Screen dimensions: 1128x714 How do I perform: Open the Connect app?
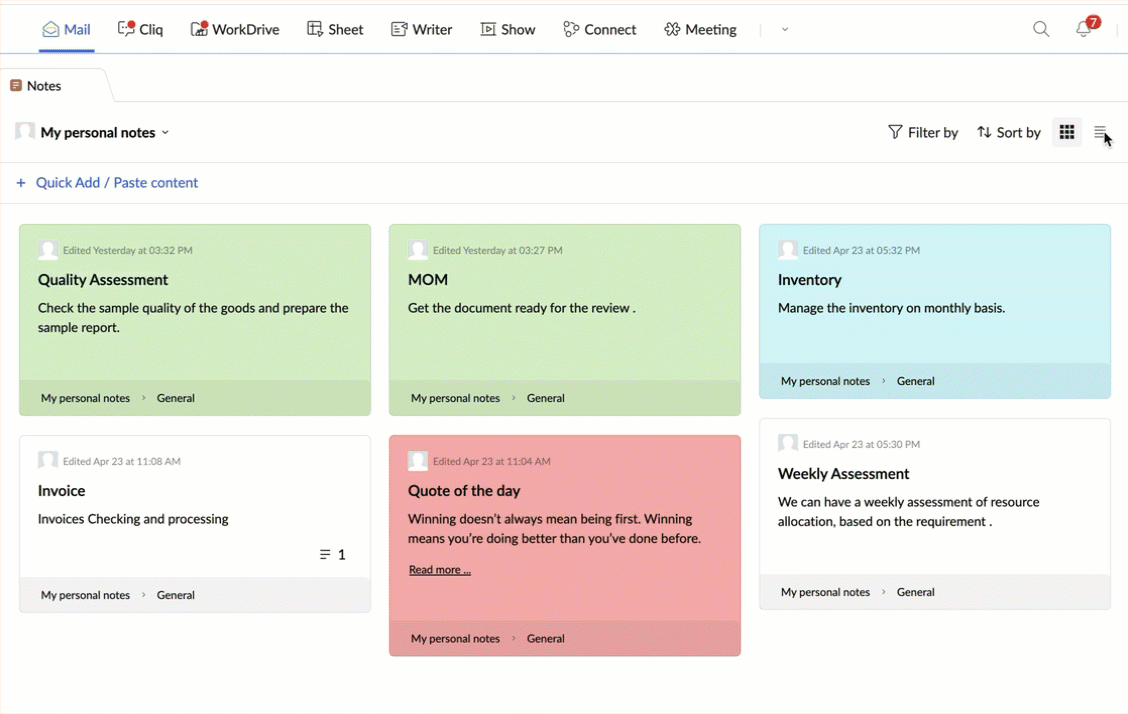click(599, 29)
